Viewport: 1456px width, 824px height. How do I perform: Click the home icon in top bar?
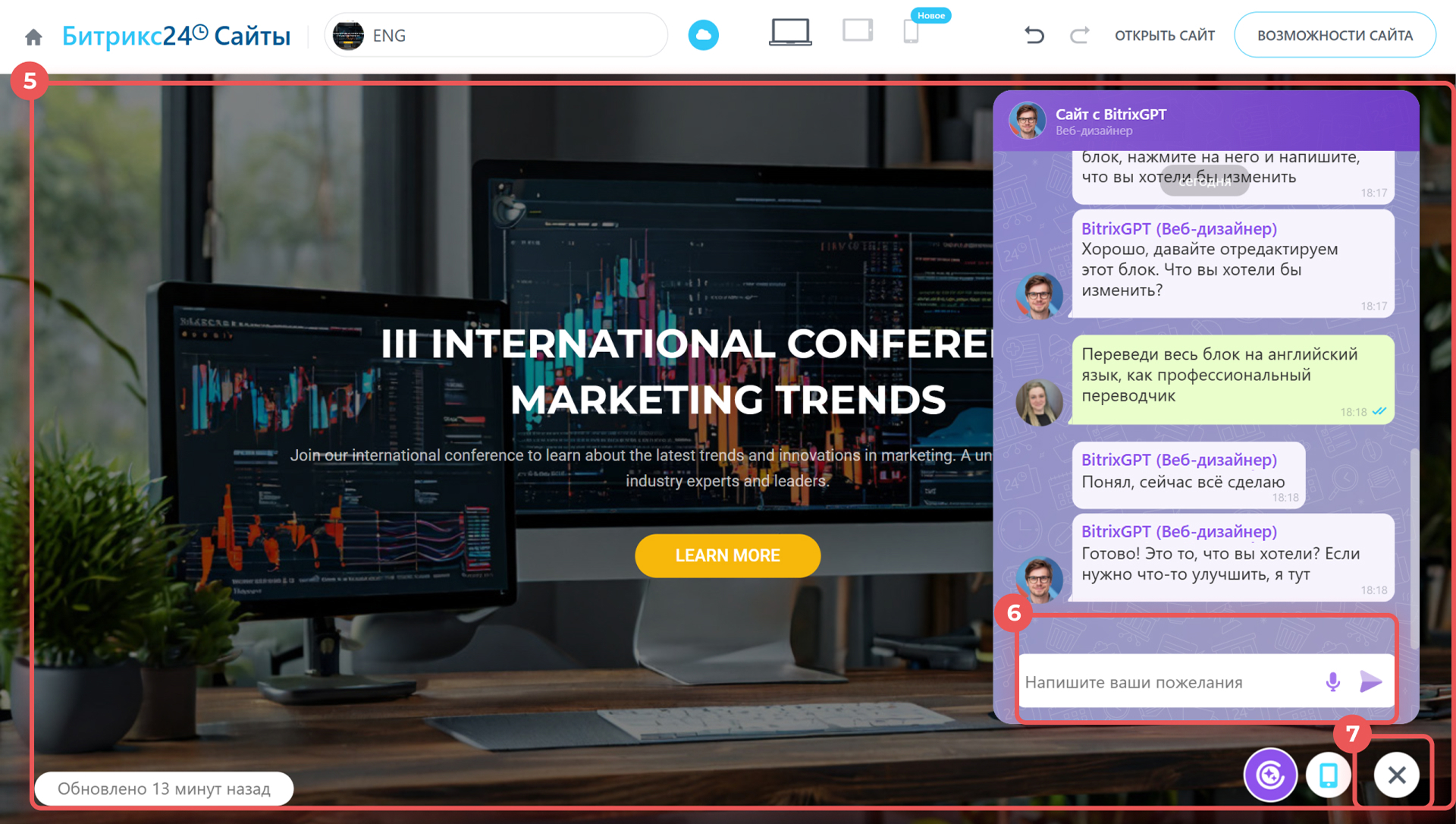tap(33, 36)
